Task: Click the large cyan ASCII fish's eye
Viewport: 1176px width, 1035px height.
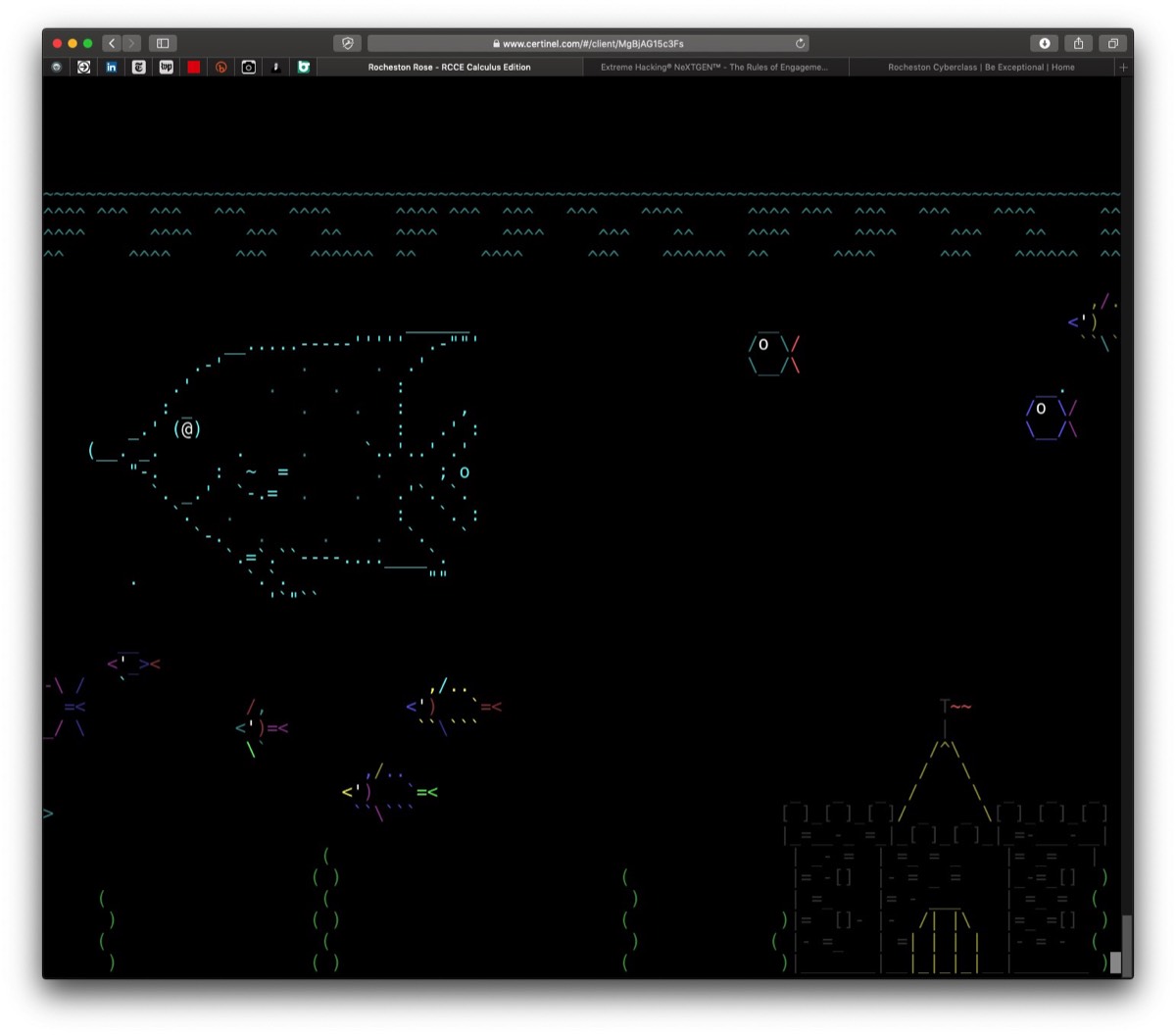Action: click(x=187, y=428)
